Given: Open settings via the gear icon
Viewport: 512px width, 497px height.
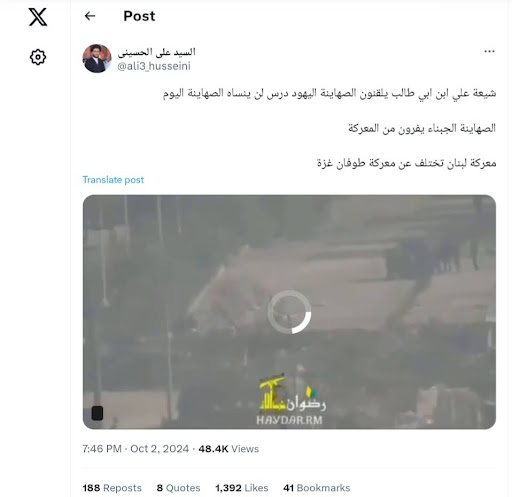Looking at the screenshot, I should 38,57.
